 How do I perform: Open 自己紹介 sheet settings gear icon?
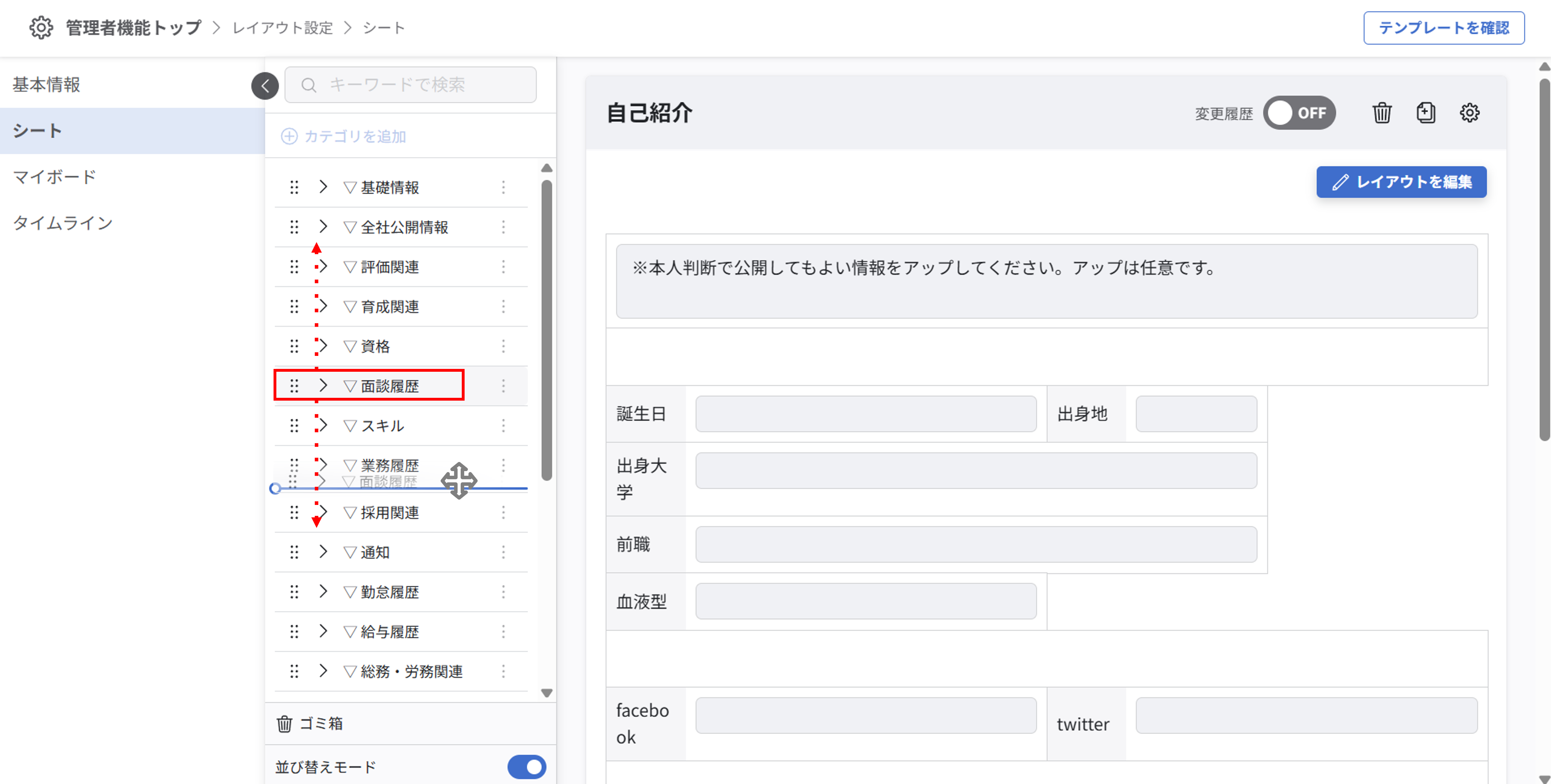tap(1469, 112)
